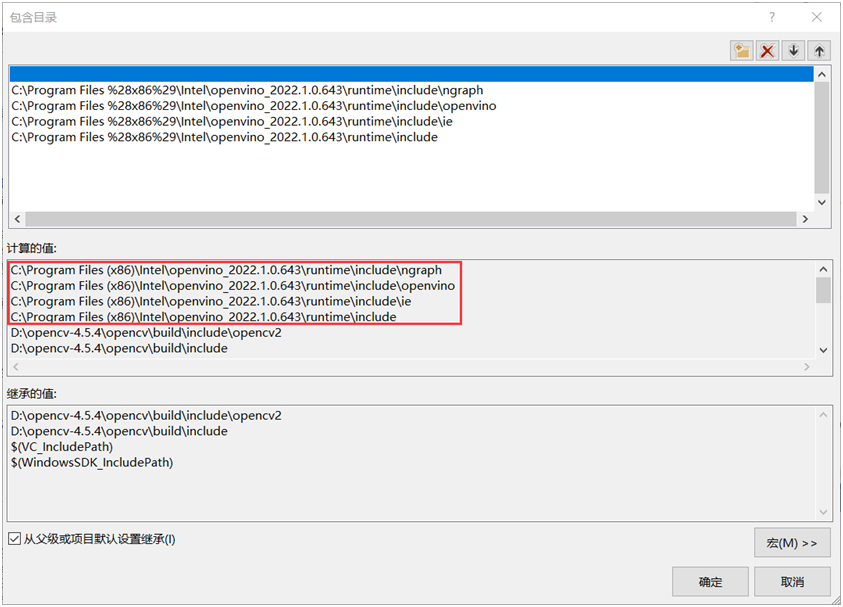The image size is (843, 607).
Task: Click inherited value ending include\opencv2
Action: pyautogui.click(x=146, y=416)
